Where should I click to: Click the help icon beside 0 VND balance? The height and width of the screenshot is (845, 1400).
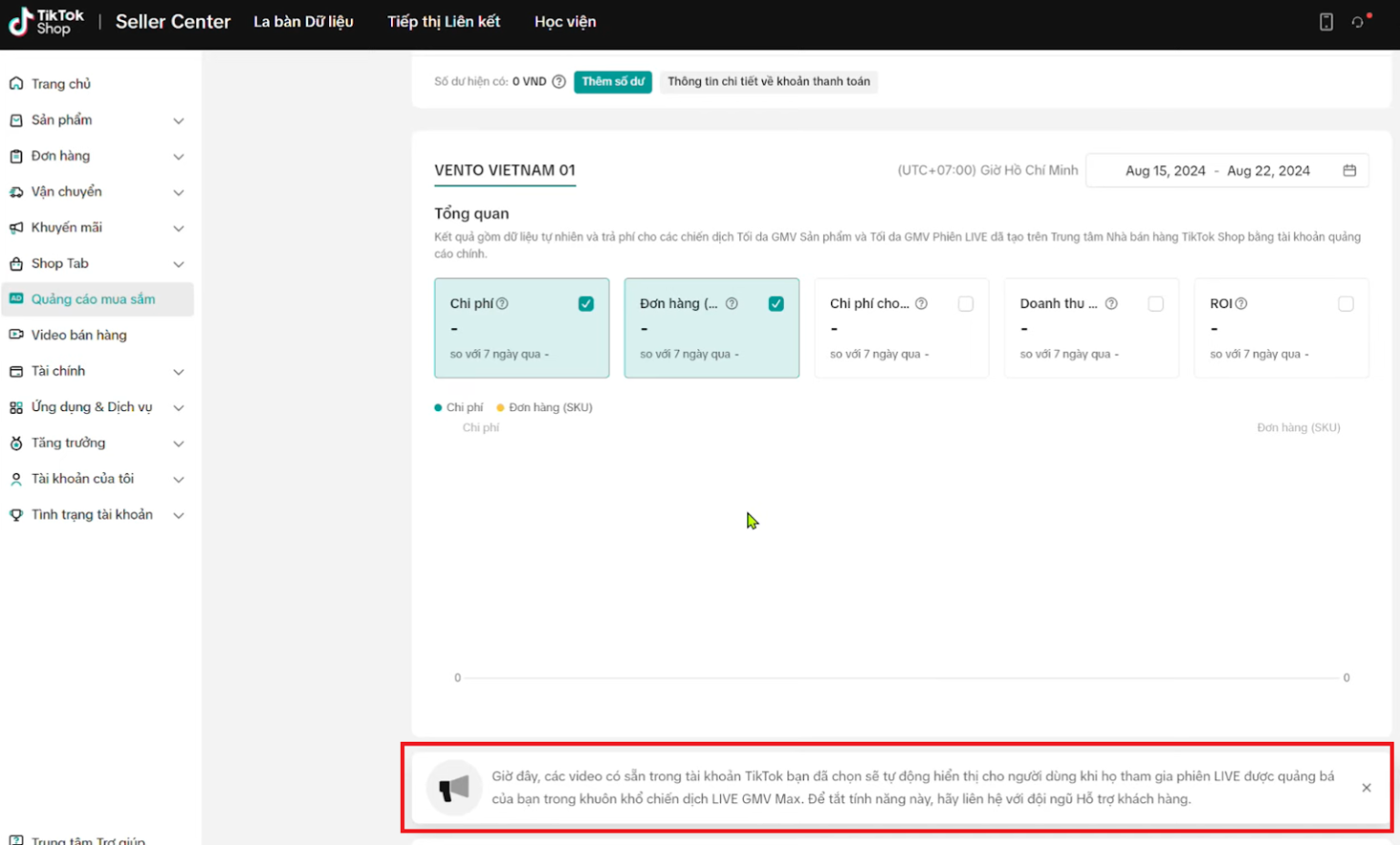559,82
